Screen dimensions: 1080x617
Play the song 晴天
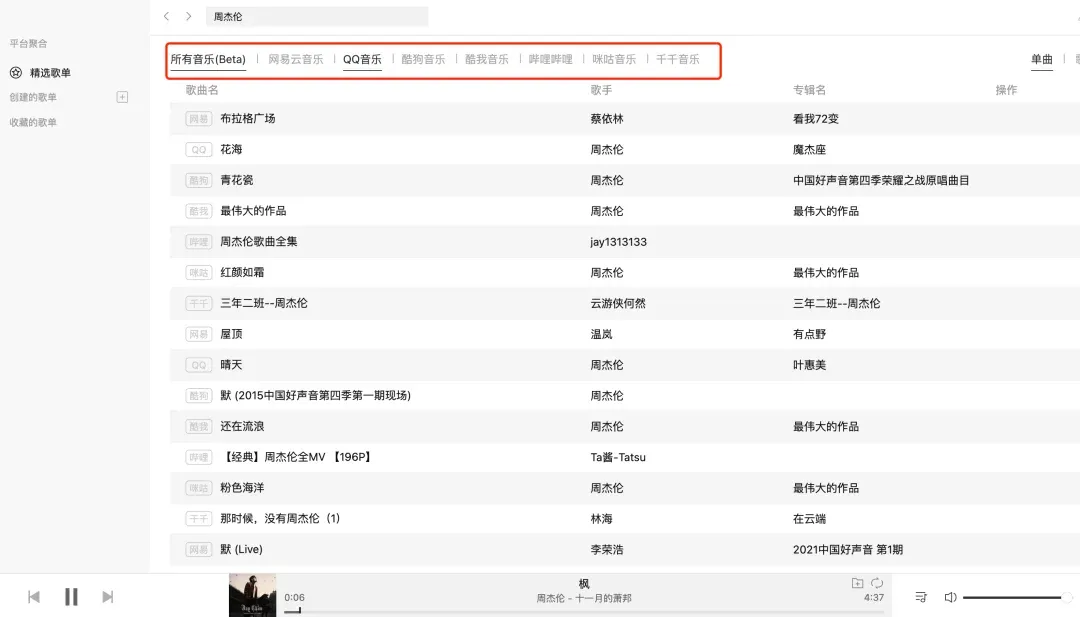231,364
